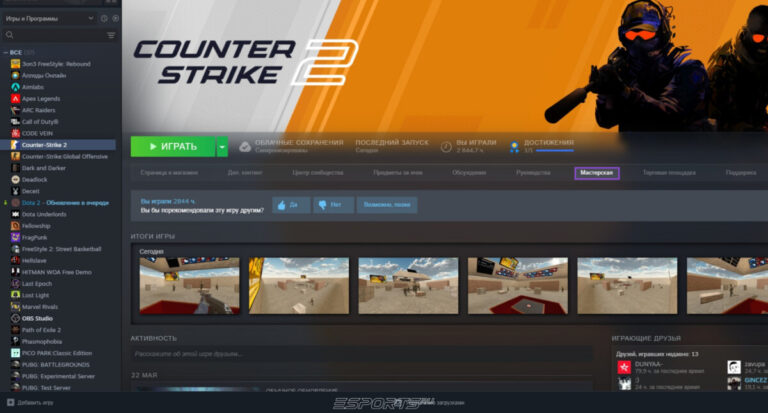Viewport: 768px width, 413px height.
Task: Select Counter-Strike Global Offensive icon
Action: (15, 156)
